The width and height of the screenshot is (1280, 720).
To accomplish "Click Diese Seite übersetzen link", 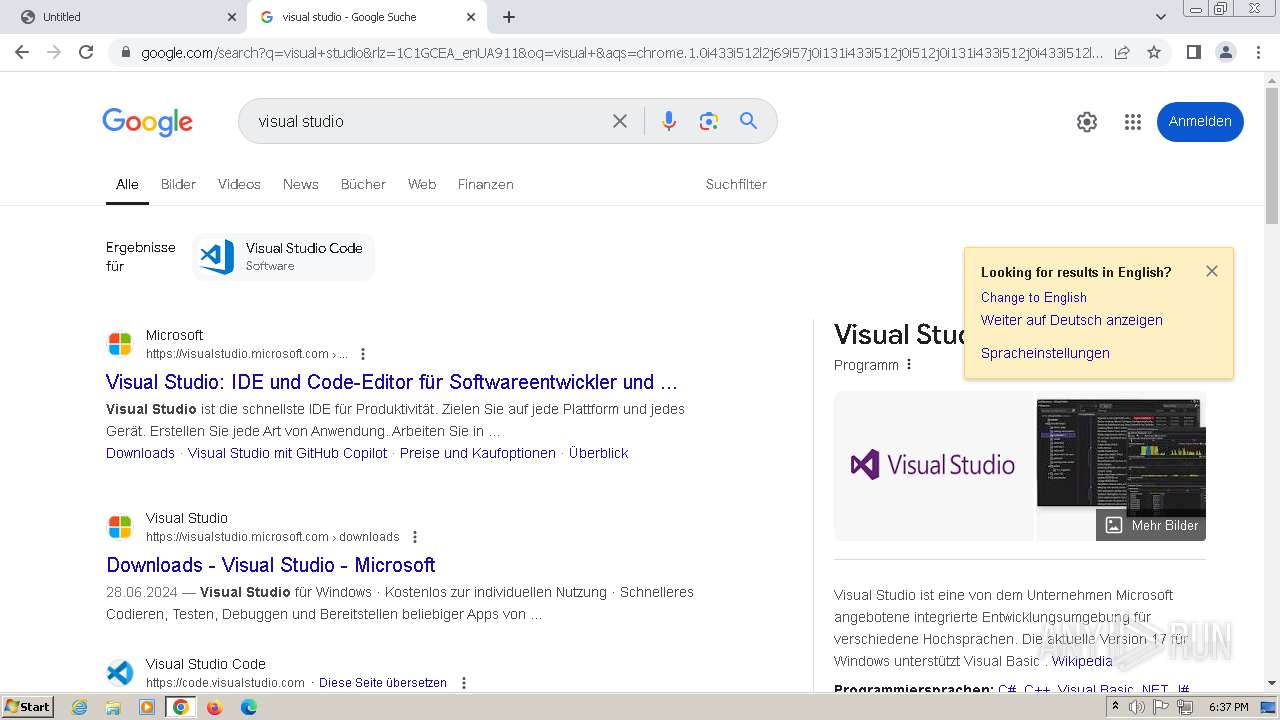I will [x=383, y=683].
